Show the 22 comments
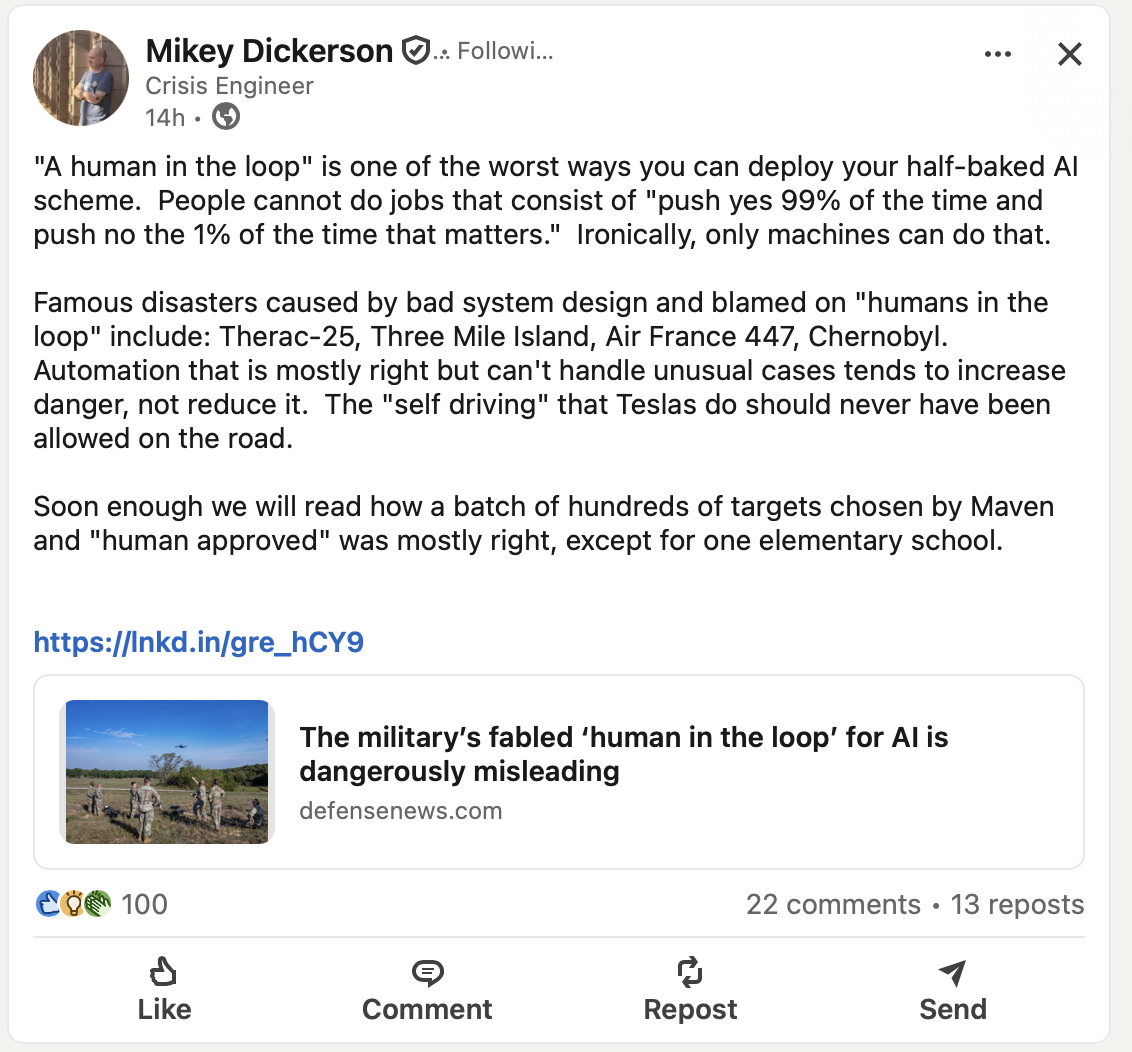 pos(832,905)
